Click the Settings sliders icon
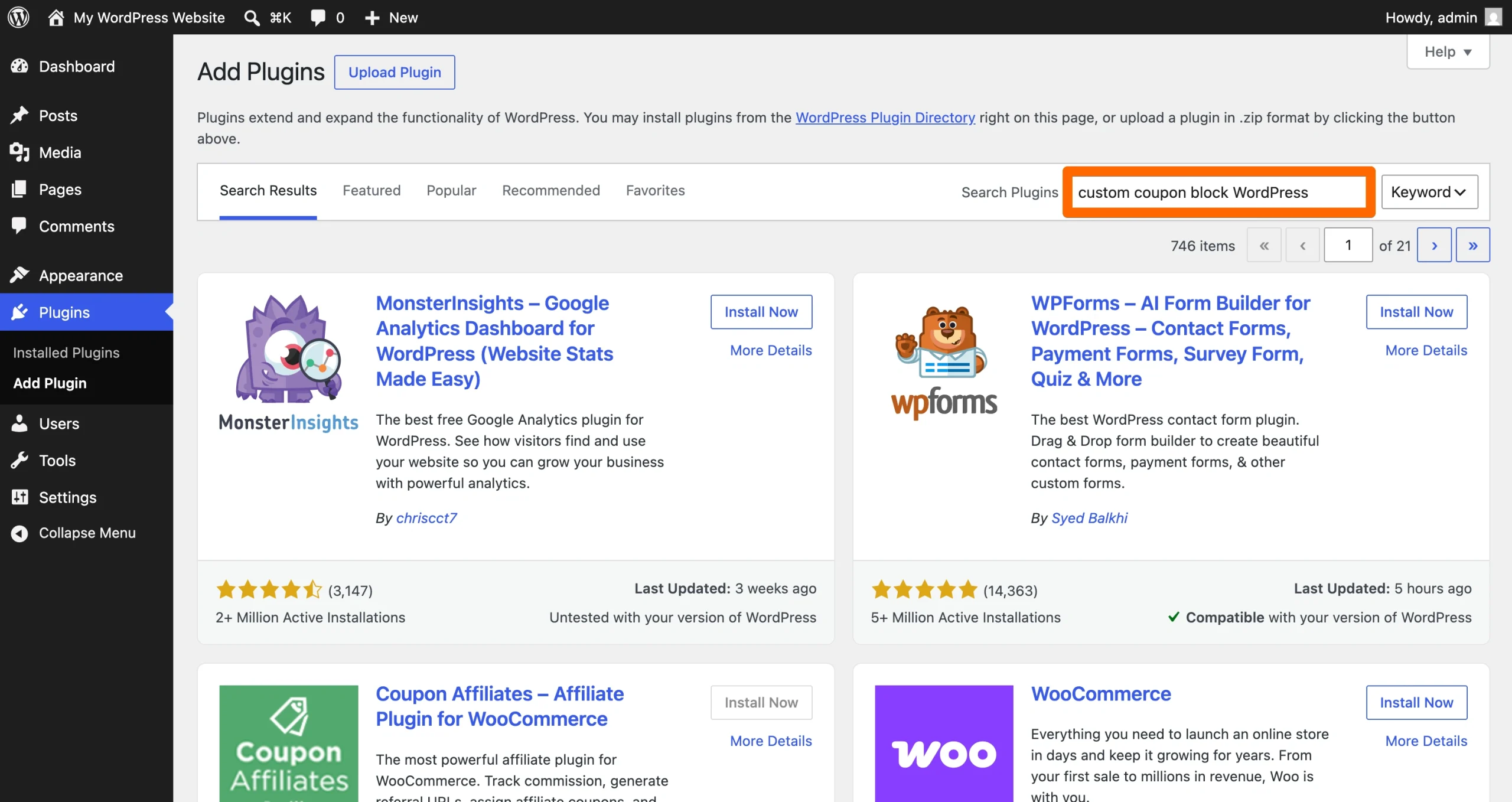 coord(19,497)
